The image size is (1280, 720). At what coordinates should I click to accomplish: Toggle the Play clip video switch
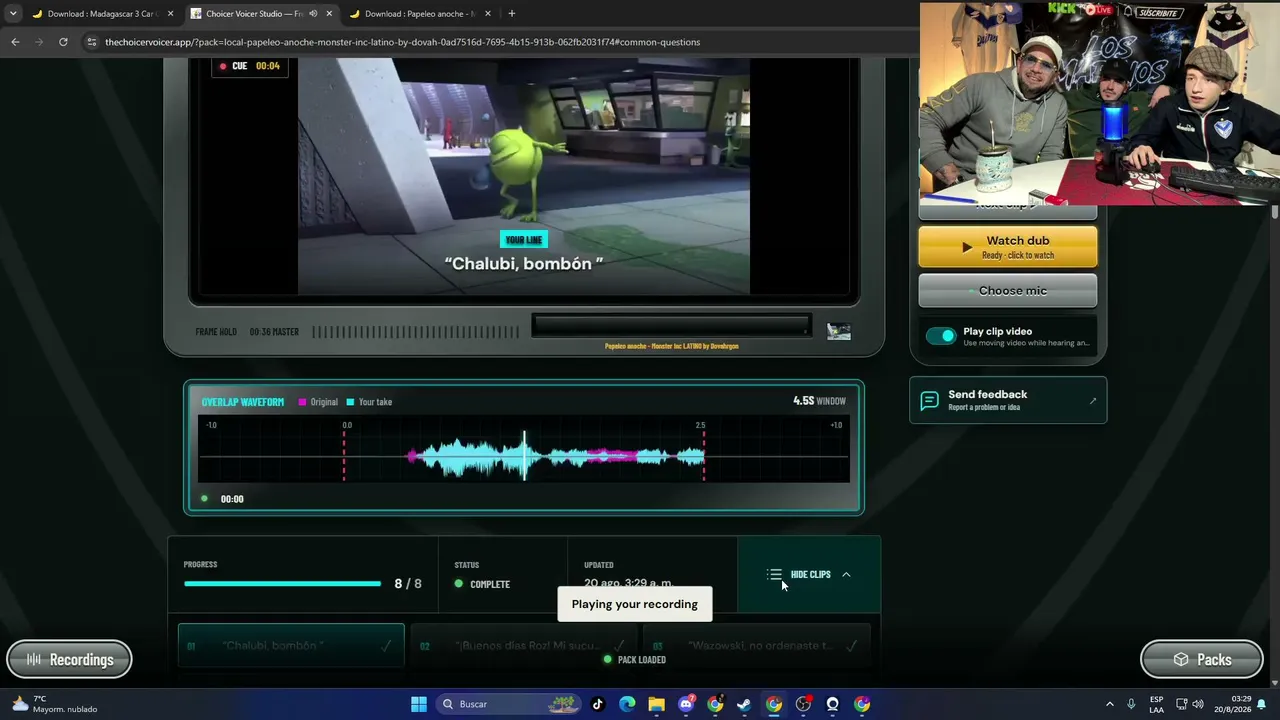pos(941,336)
